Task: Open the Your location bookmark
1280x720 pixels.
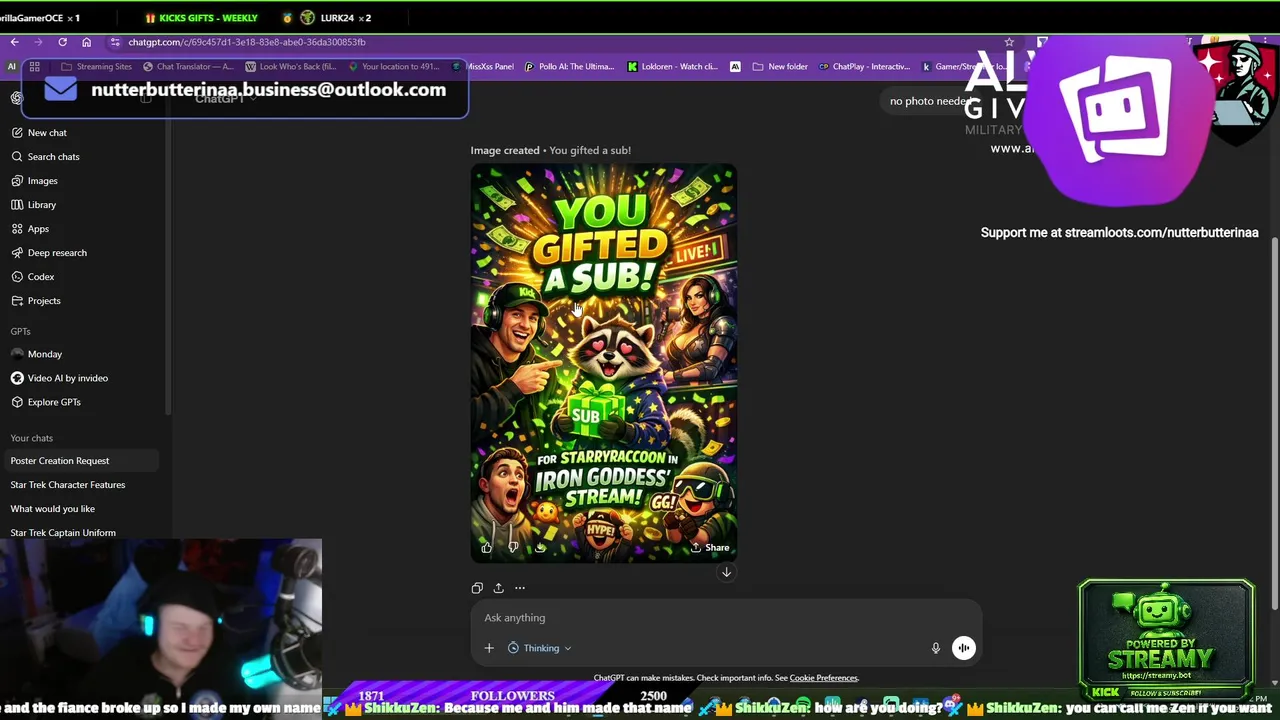Action: [394, 66]
